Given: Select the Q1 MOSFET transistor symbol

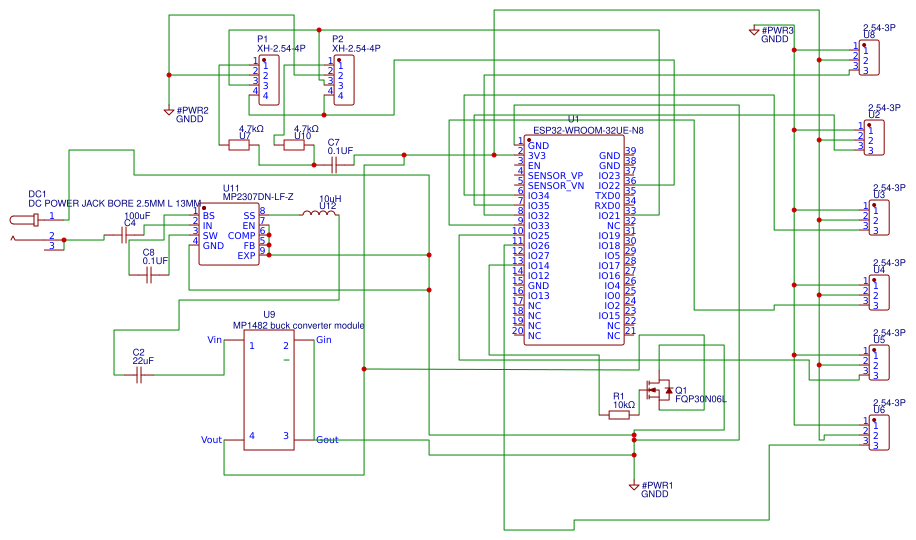Looking at the screenshot, I should [x=658, y=390].
